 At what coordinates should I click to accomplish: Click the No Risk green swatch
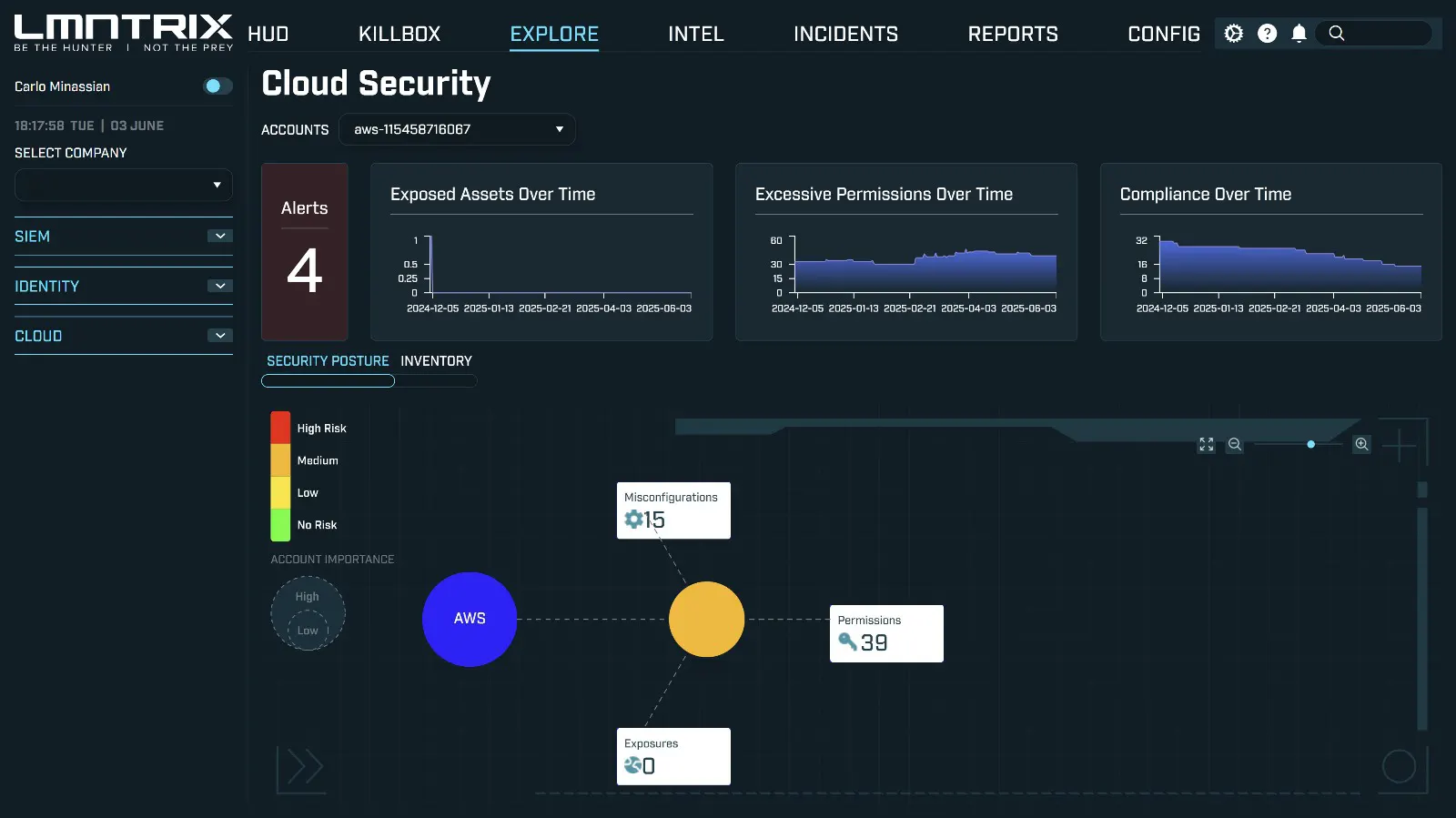[x=280, y=525]
